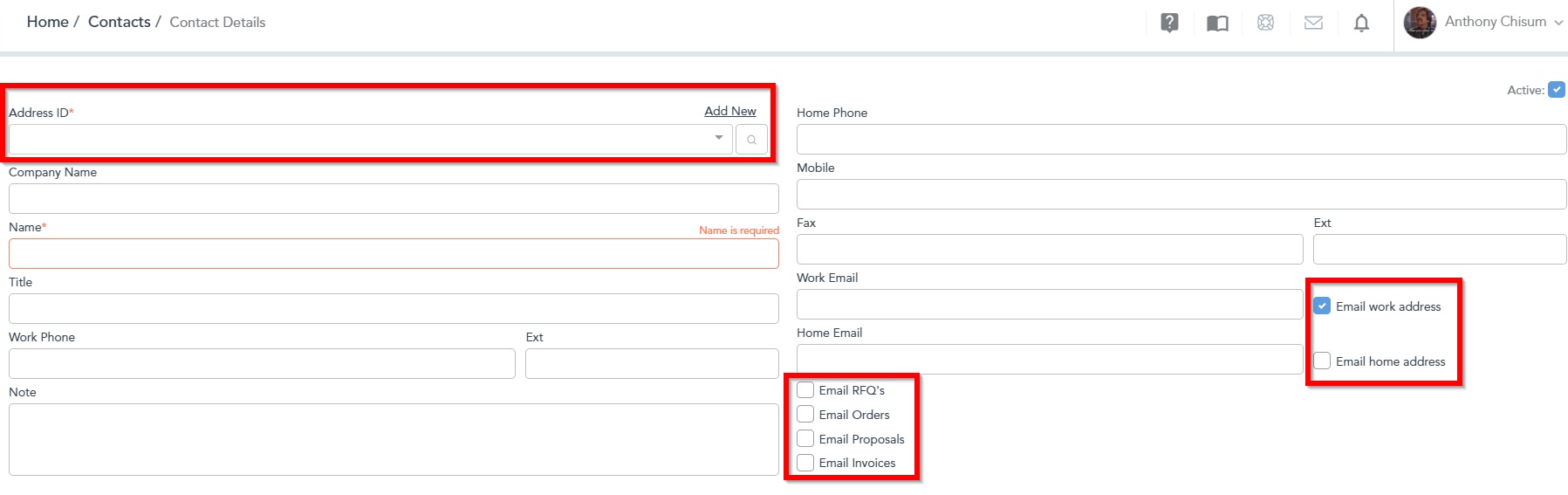Focus the required Name field
The height and width of the screenshot is (495, 1568).
point(394,253)
